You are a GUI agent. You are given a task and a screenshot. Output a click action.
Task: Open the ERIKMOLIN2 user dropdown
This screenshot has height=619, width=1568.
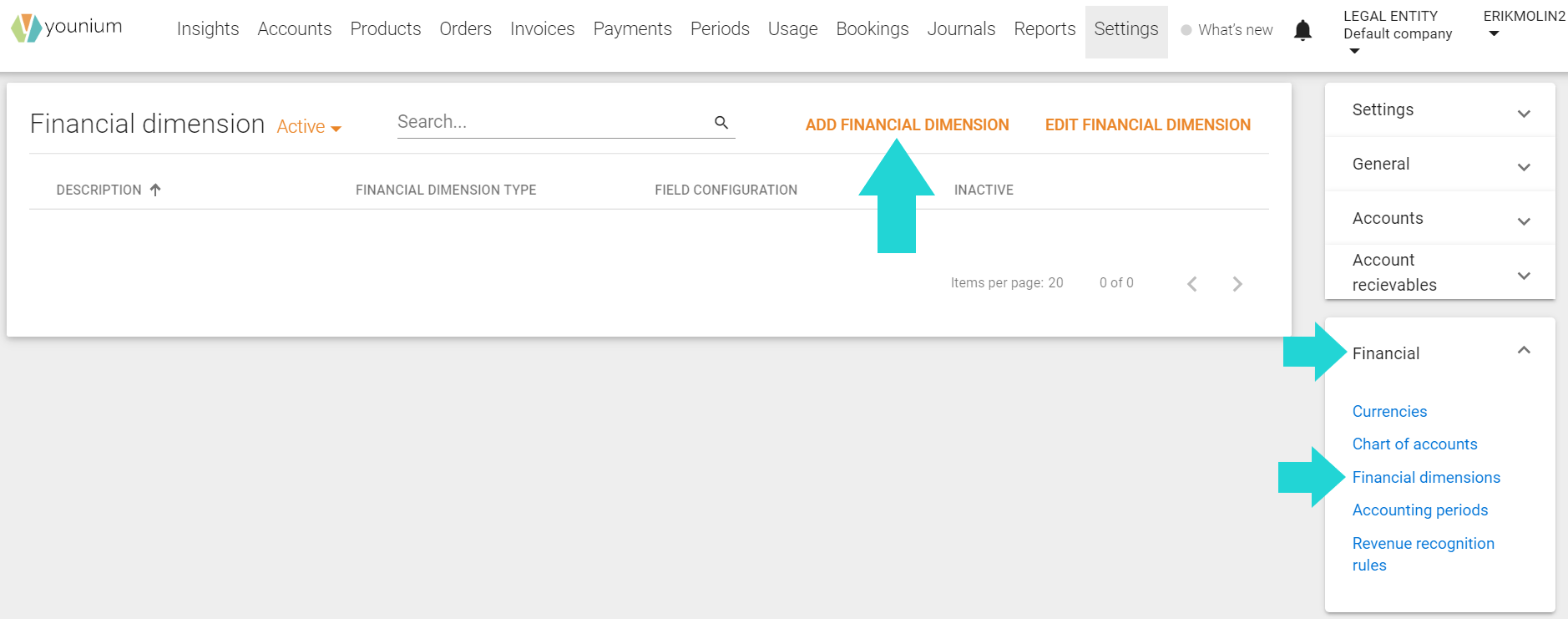(x=1524, y=24)
